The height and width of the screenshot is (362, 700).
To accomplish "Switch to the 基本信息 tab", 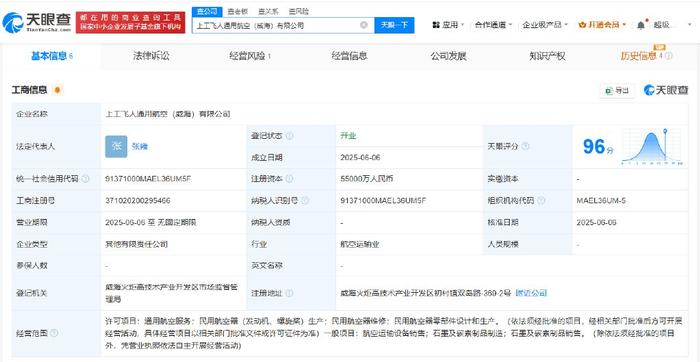I will pyautogui.click(x=51, y=56).
